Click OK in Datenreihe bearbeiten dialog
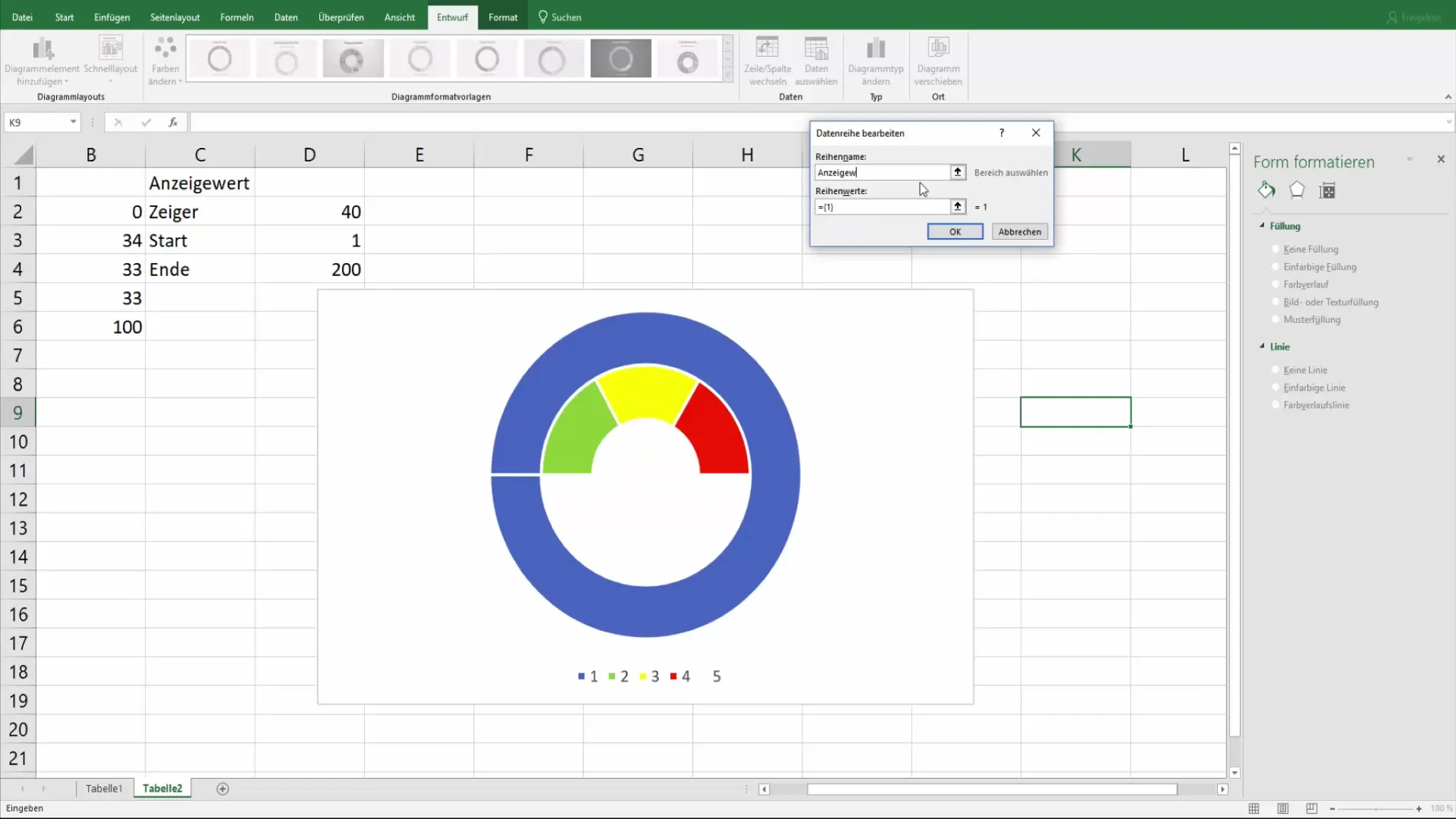Viewport: 1456px width, 819px height. [x=955, y=231]
